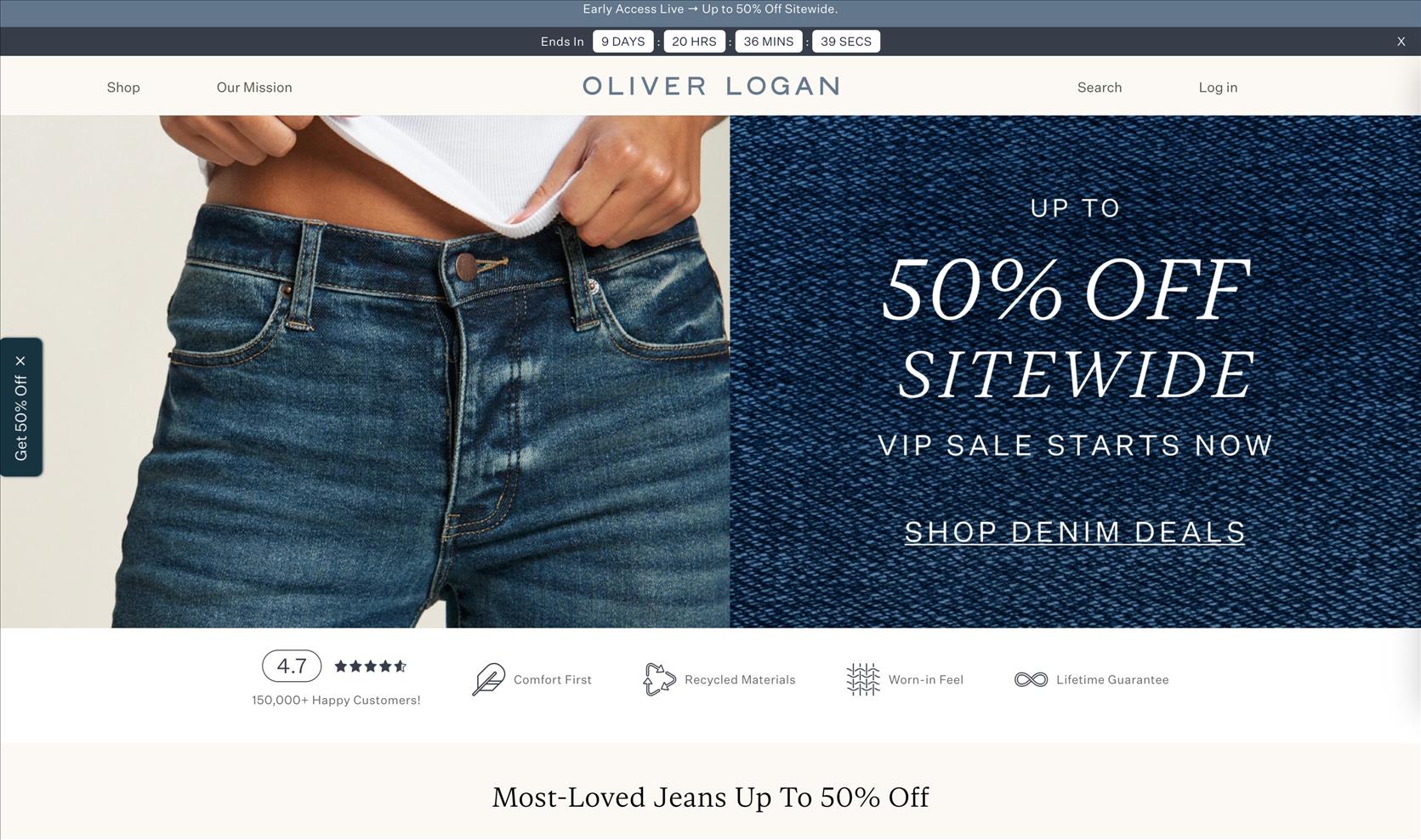The width and height of the screenshot is (1421, 840).
Task: Click the Comfort First feather icon
Action: (488, 679)
